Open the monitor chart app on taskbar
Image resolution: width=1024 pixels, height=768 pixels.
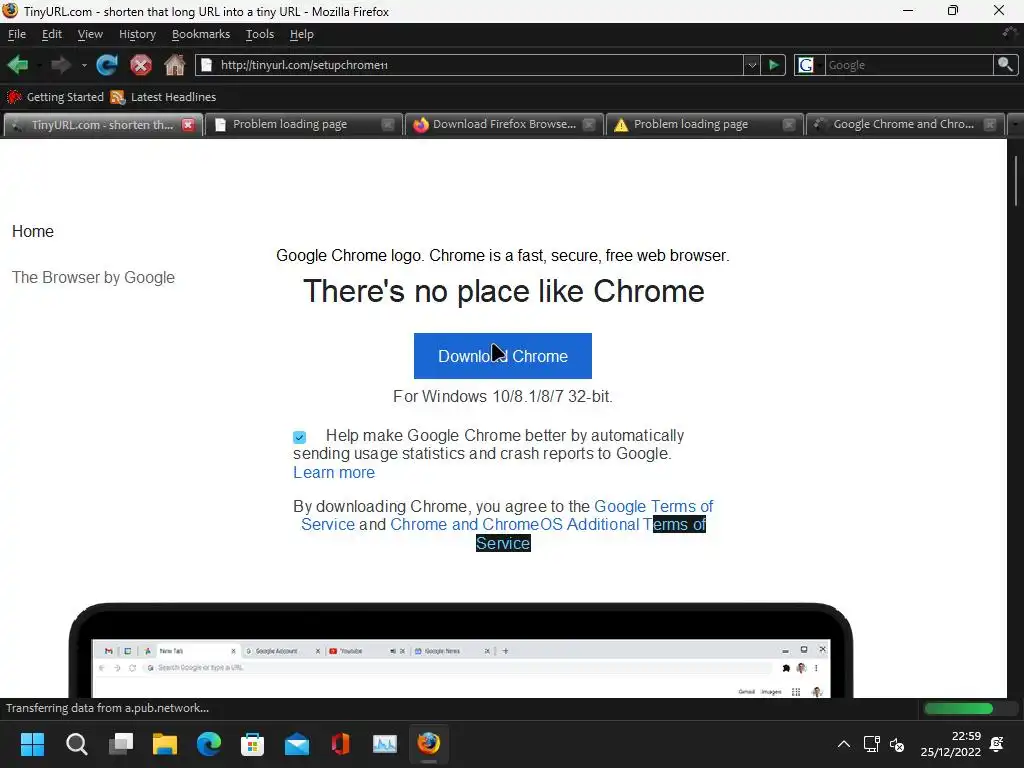click(x=385, y=744)
